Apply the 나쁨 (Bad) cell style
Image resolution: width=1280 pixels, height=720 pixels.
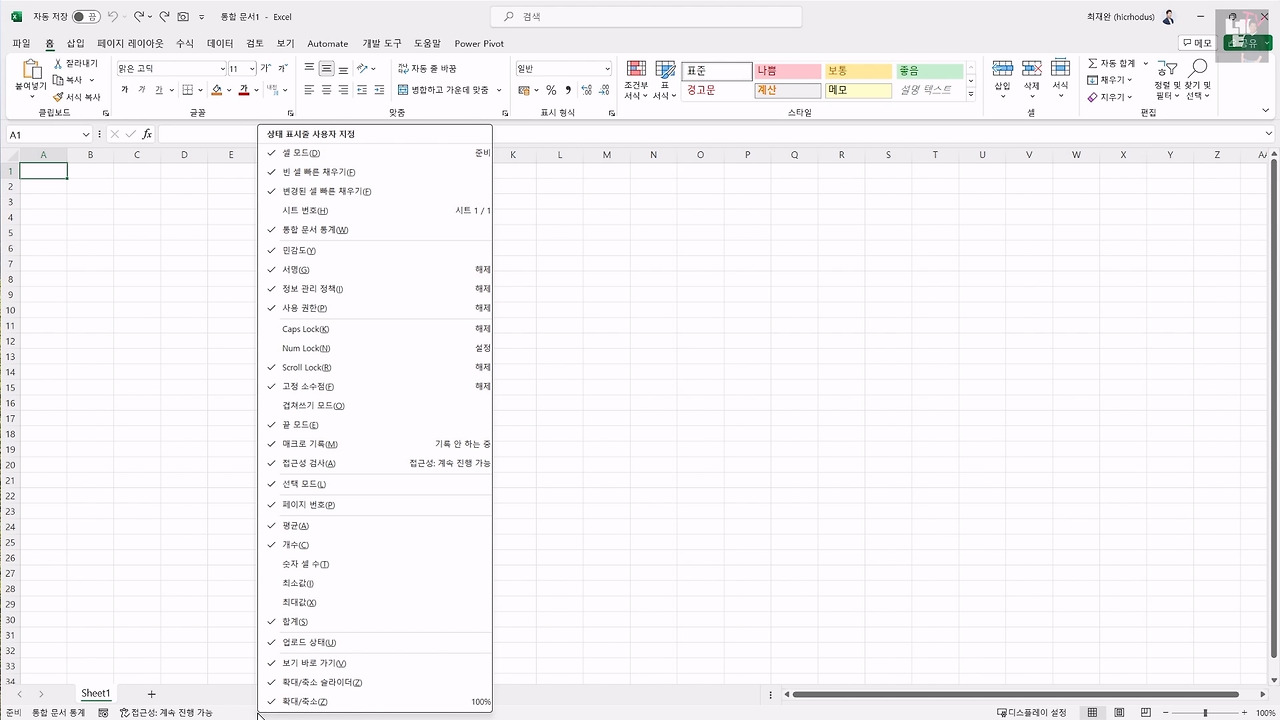pos(788,71)
